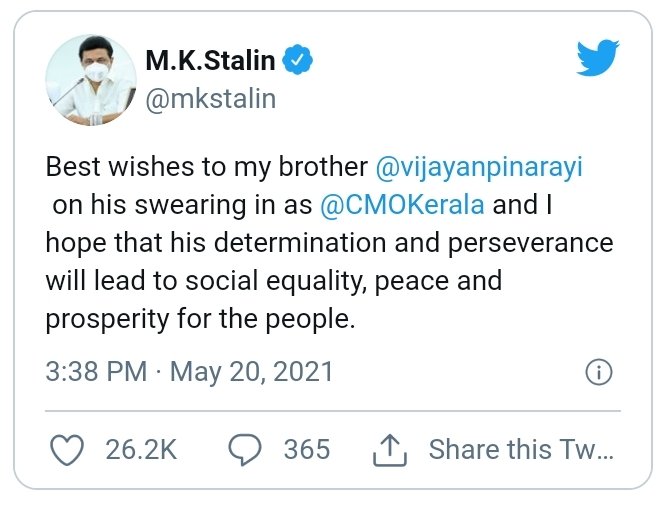
Task: Click the Twitter bird logo
Action: coord(599,60)
